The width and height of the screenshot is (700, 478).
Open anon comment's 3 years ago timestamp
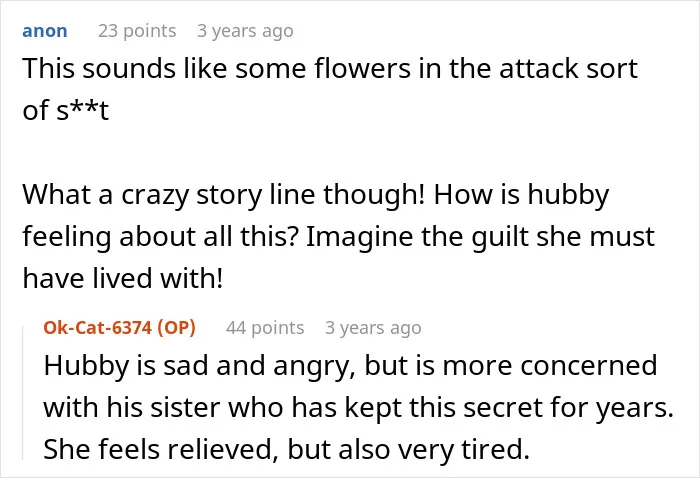click(245, 31)
